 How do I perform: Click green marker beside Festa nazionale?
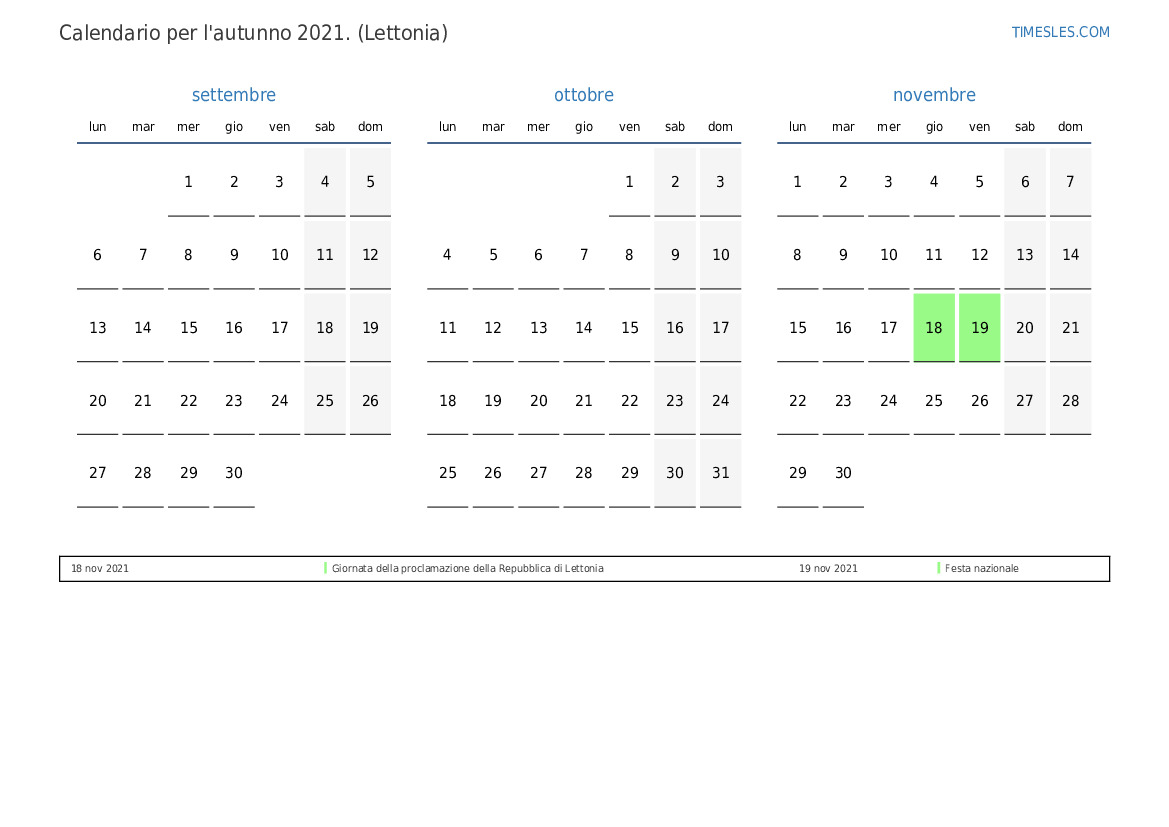coord(938,568)
